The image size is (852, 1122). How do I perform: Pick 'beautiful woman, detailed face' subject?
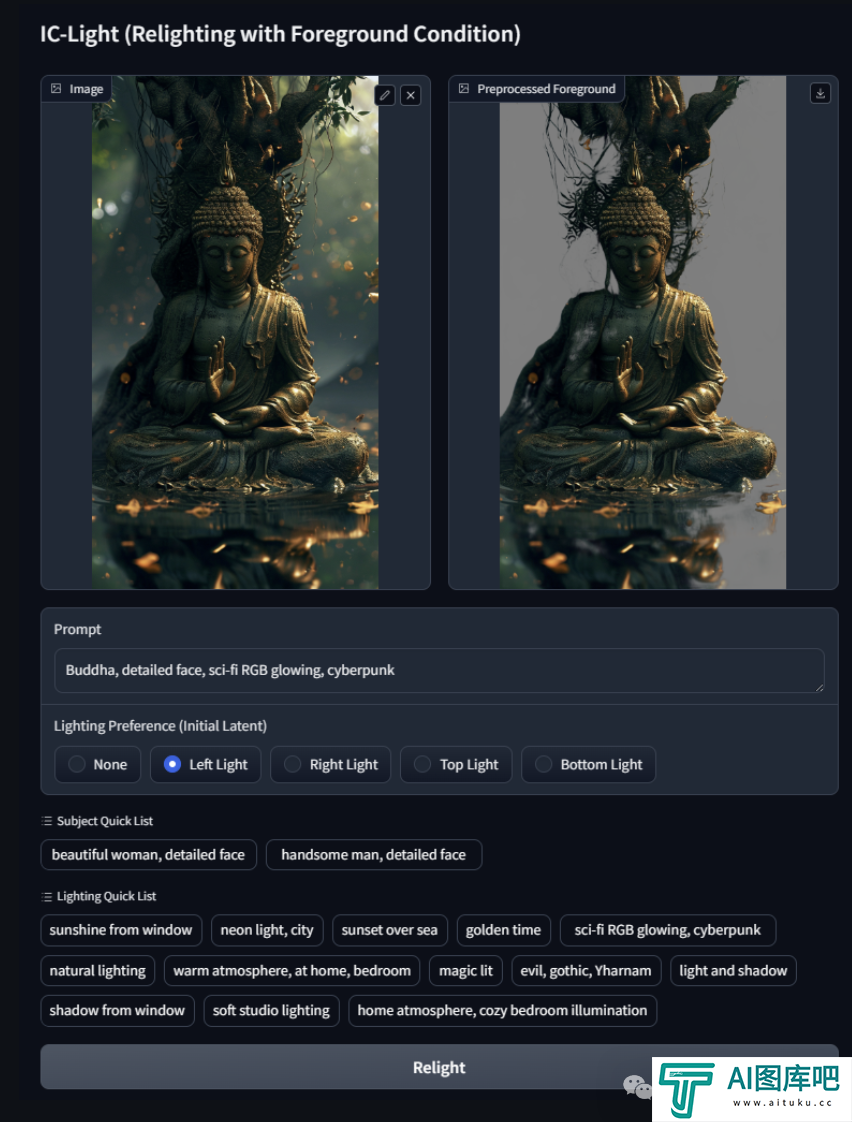click(148, 854)
